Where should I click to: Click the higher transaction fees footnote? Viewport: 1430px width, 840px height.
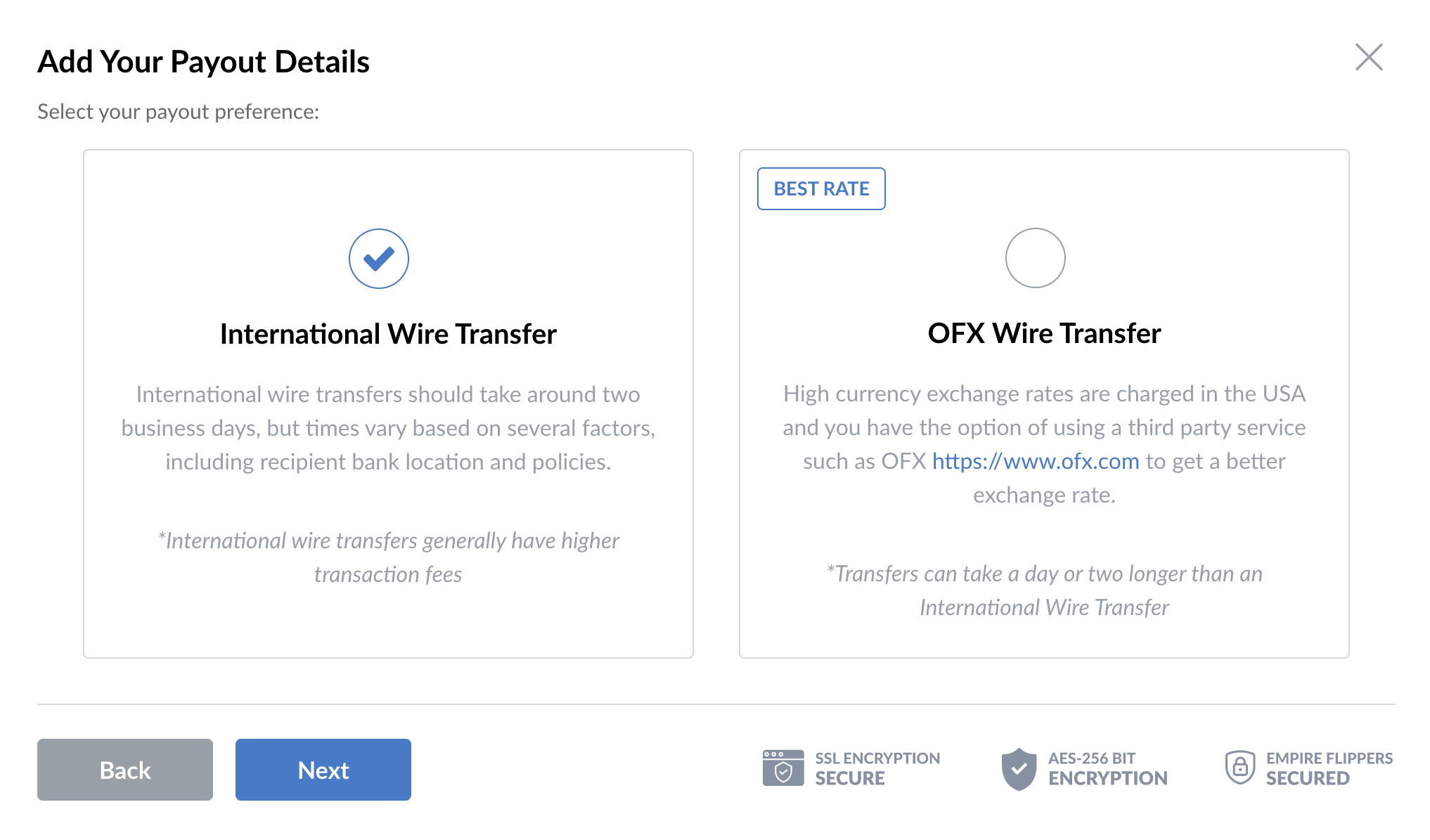388,557
